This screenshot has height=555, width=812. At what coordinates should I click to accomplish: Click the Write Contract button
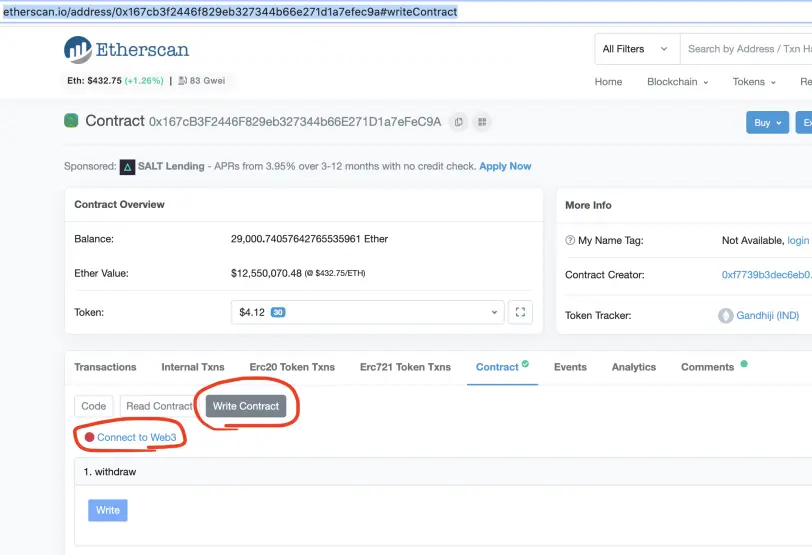point(246,406)
